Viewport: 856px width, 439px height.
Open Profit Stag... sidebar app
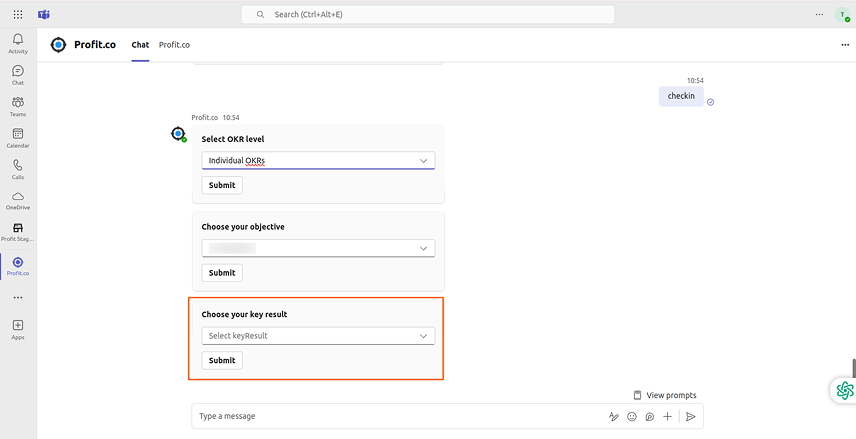click(18, 232)
